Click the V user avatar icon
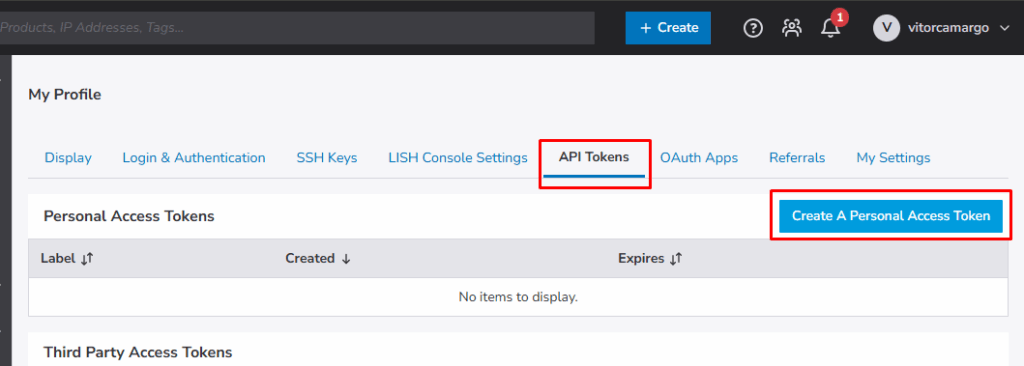1024x366 pixels. point(886,28)
